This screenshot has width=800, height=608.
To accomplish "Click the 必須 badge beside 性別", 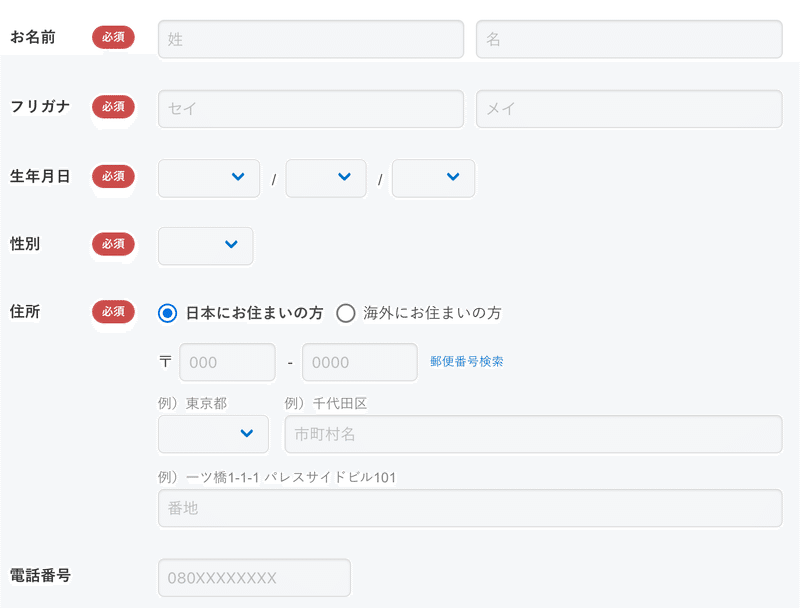I will coord(113,244).
